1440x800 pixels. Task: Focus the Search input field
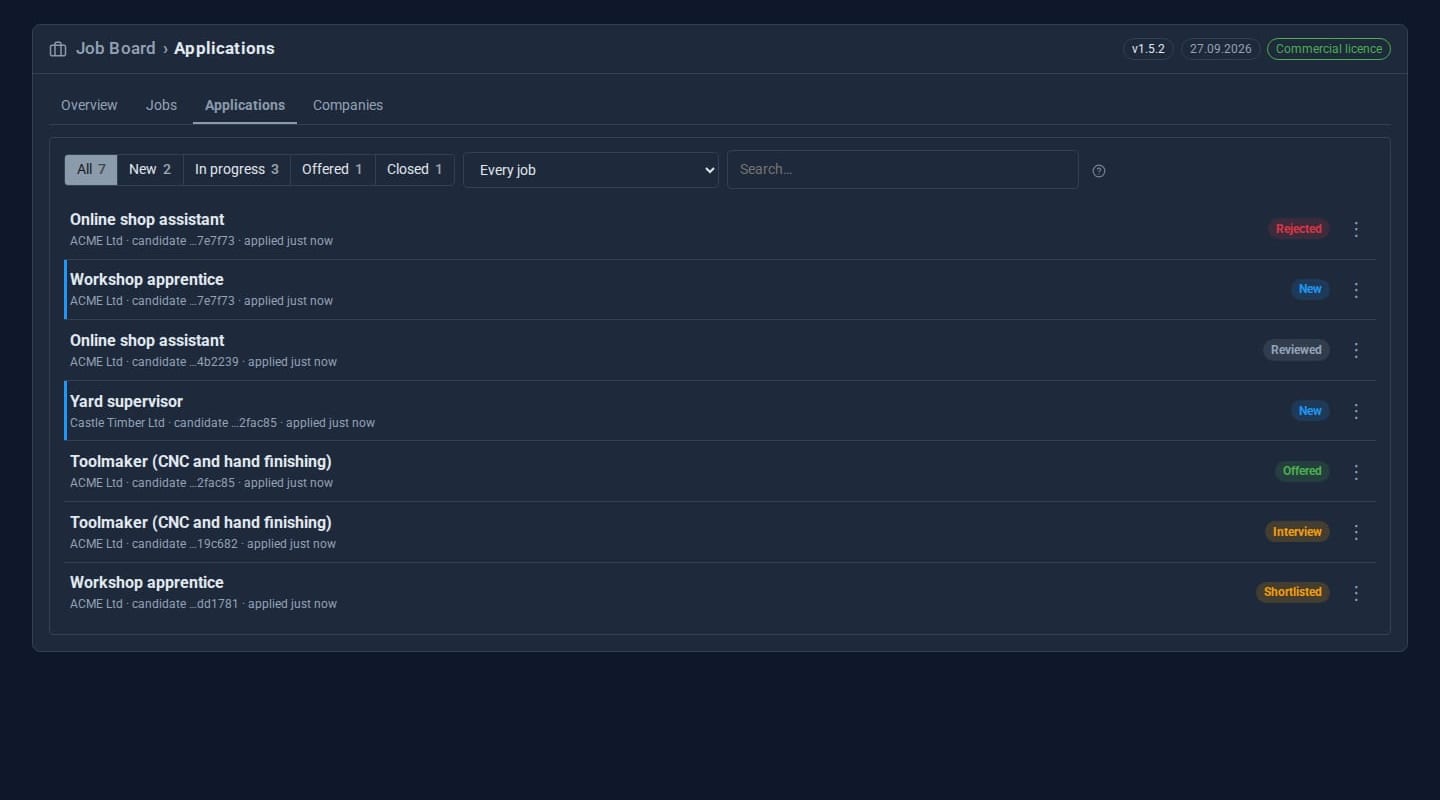(903, 170)
